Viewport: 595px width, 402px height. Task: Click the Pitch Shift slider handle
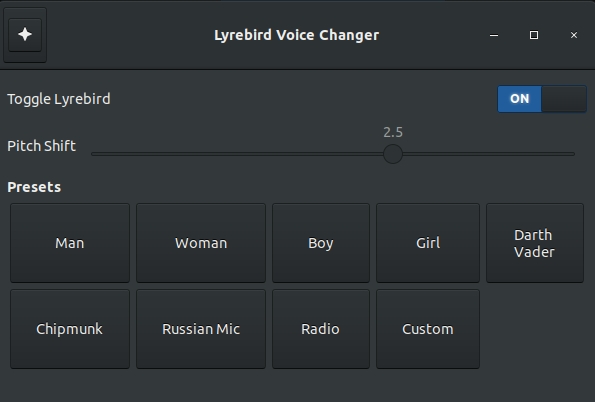[x=393, y=154]
